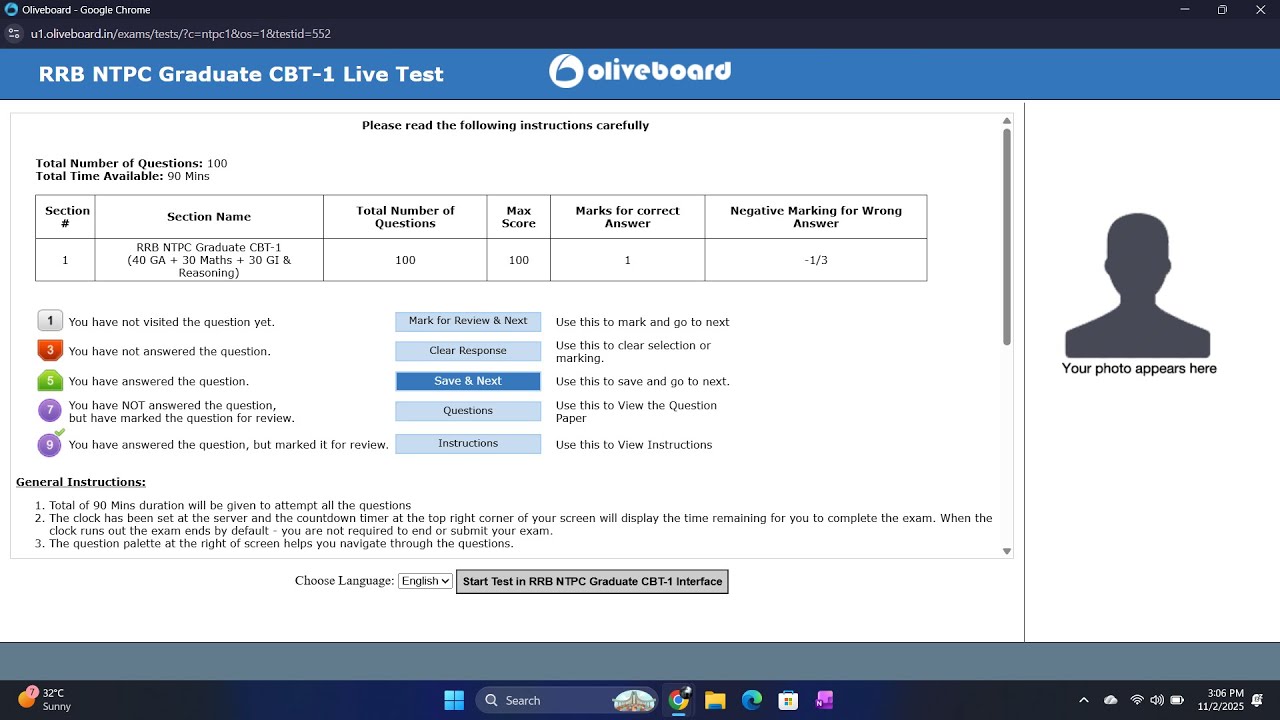Click 'You have answered the question.' legend text
The height and width of the screenshot is (720, 1280).
pyautogui.click(x=159, y=381)
